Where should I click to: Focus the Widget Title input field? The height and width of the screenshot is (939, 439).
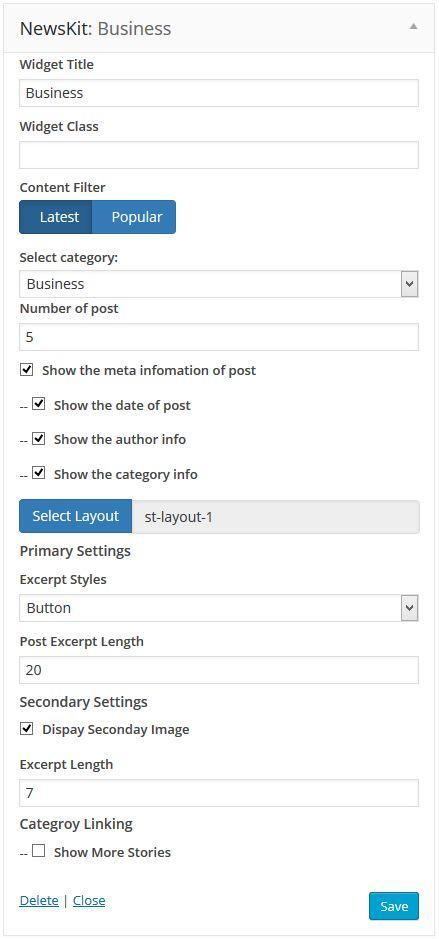tap(219, 93)
